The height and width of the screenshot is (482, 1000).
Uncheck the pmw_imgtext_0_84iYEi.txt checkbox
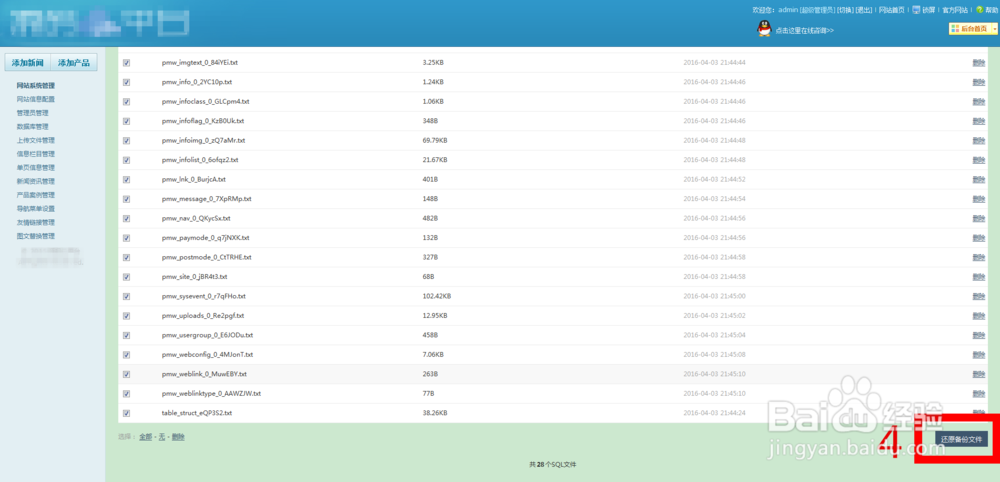(x=126, y=62)
